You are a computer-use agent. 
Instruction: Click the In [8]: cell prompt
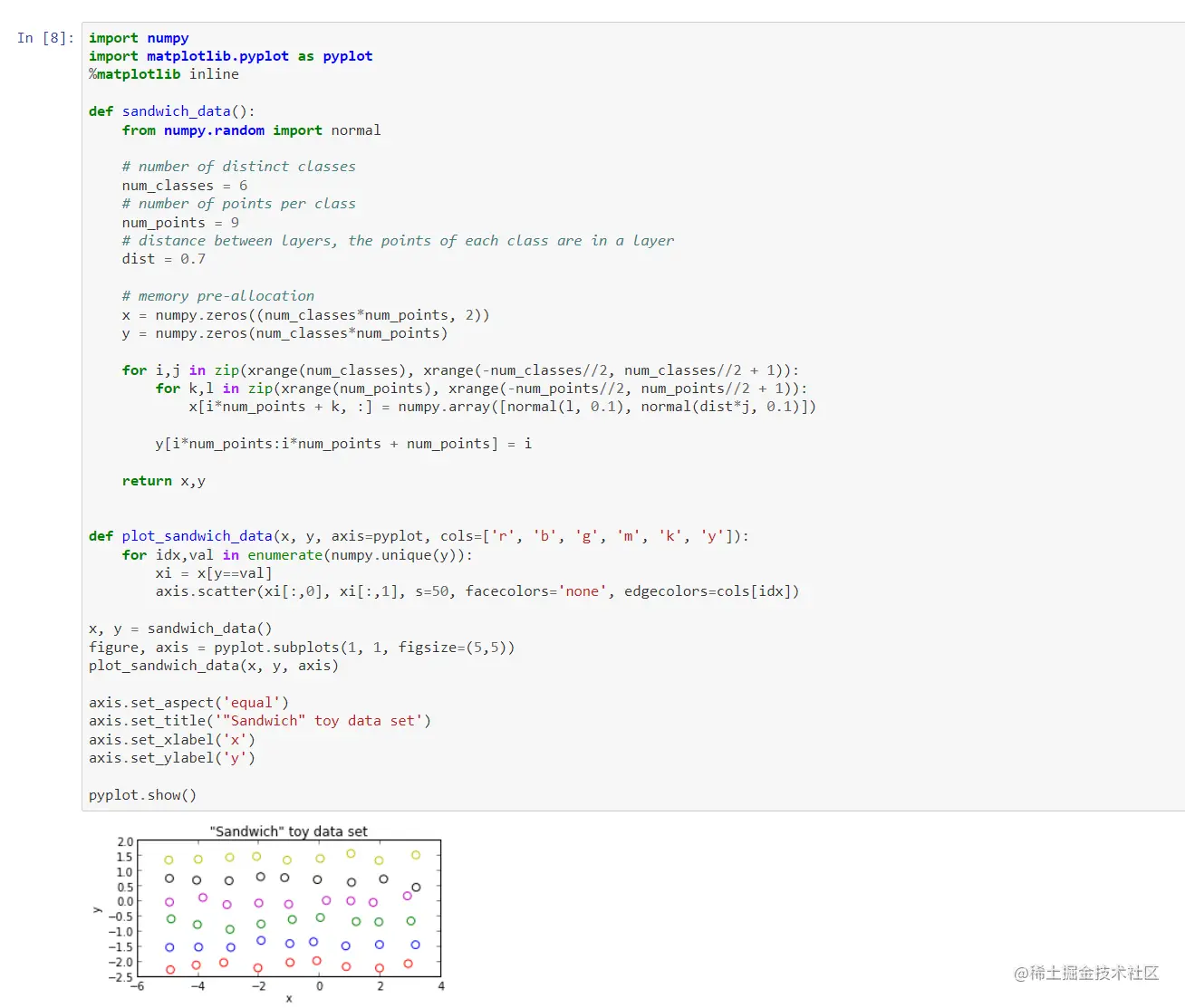(45, 38)
